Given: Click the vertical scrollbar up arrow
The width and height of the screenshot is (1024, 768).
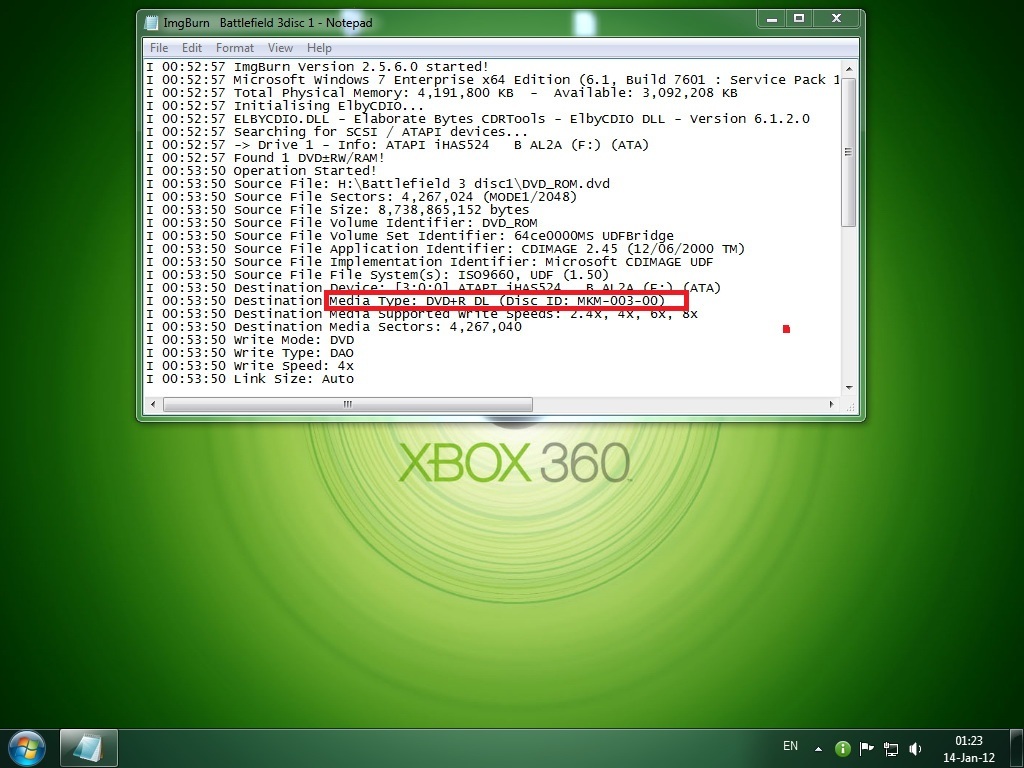Looking at the screenshot, I should pyautogui.click(x=849, y=68).
